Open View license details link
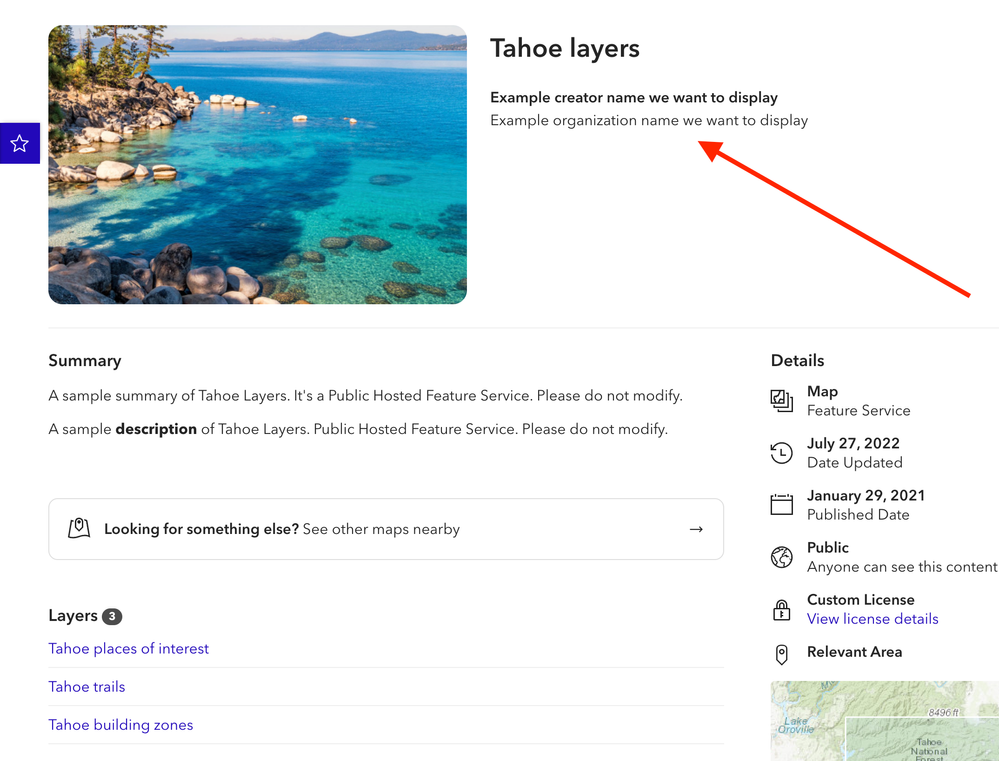Image resolution: width=999 pixels, height=761 pixels. [x=872, y=619]
